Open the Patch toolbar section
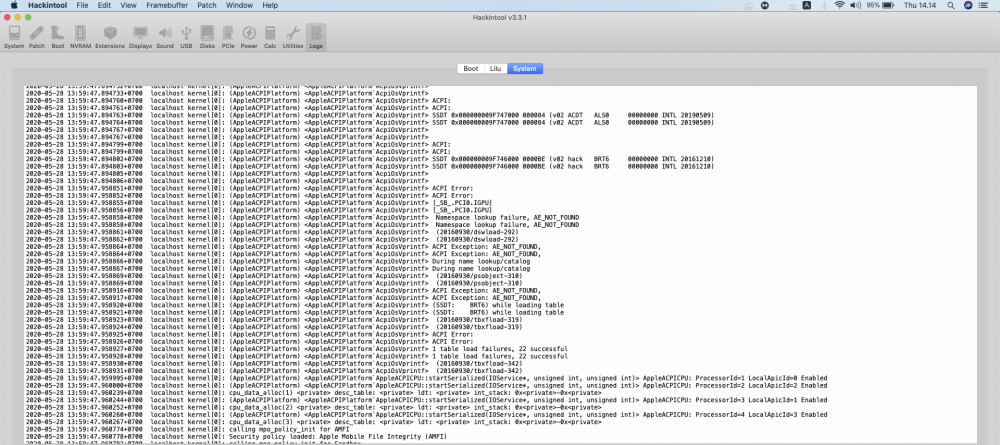This screenshot has height=445, width=1000. click(x=37, y=37)
